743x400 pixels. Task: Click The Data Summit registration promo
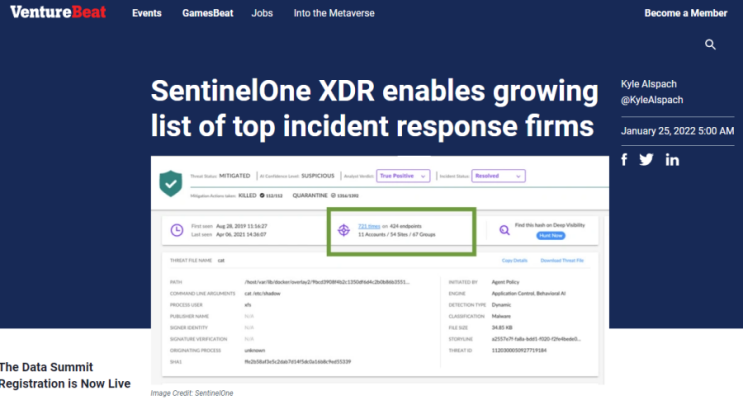(x=65, y=375)
